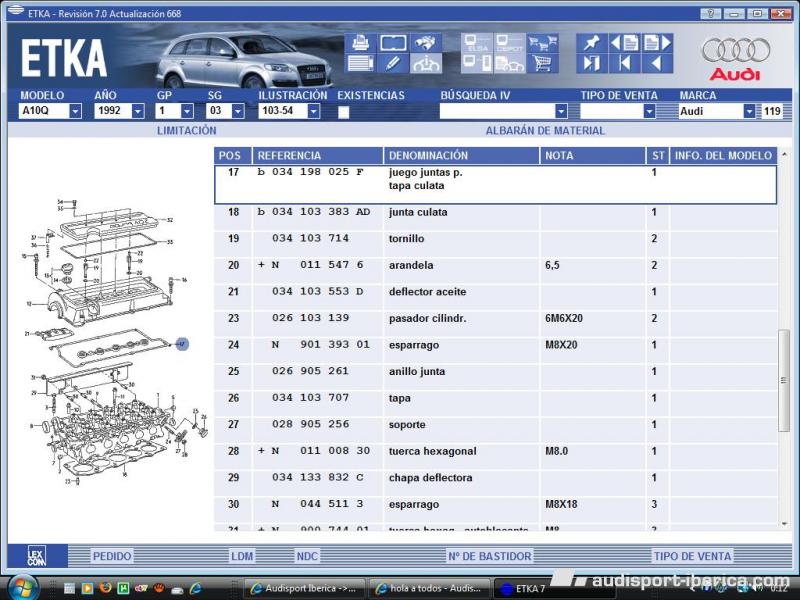Click the binoculars search icon
This screenshot has width=800, height=600.
click(426, 43)
